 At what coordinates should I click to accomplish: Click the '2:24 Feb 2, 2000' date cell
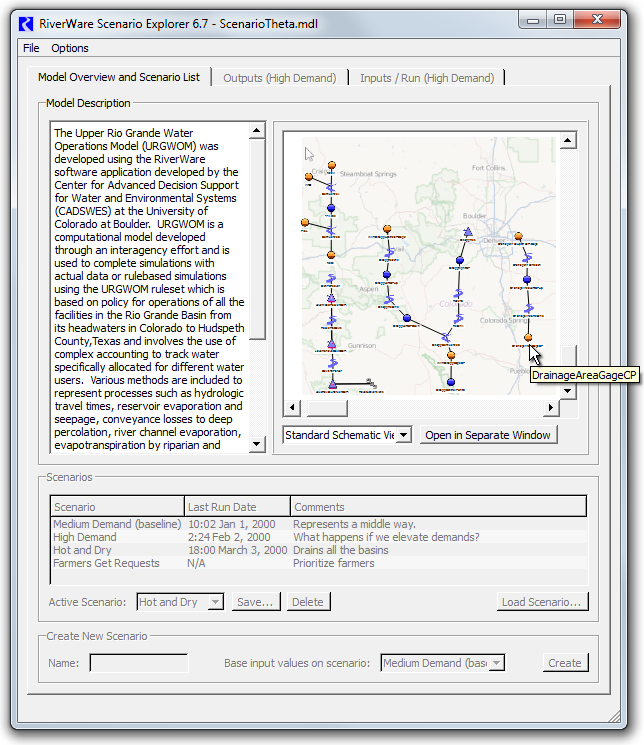tap(229, 537)
